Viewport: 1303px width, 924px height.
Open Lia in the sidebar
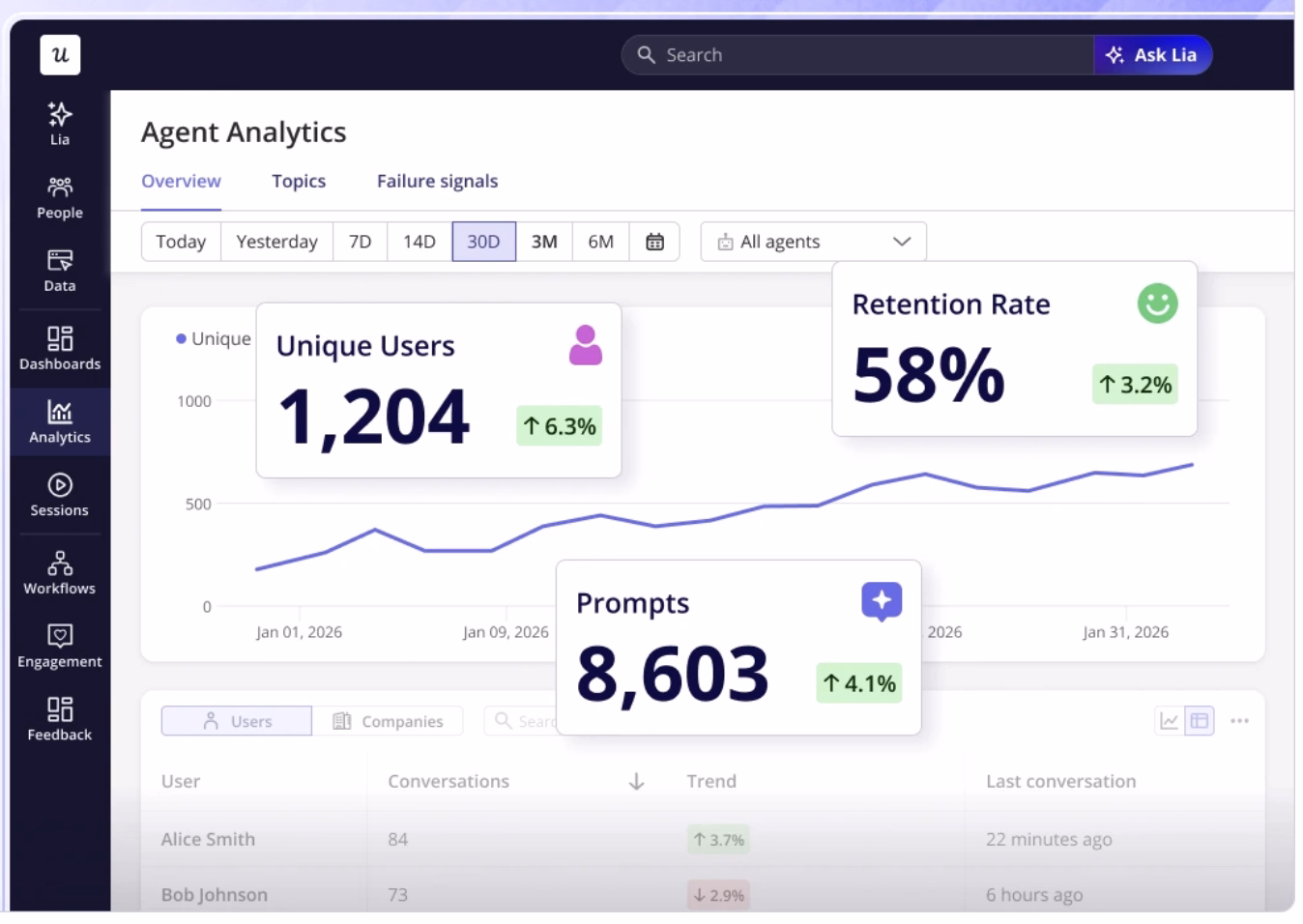click(60, 124)
